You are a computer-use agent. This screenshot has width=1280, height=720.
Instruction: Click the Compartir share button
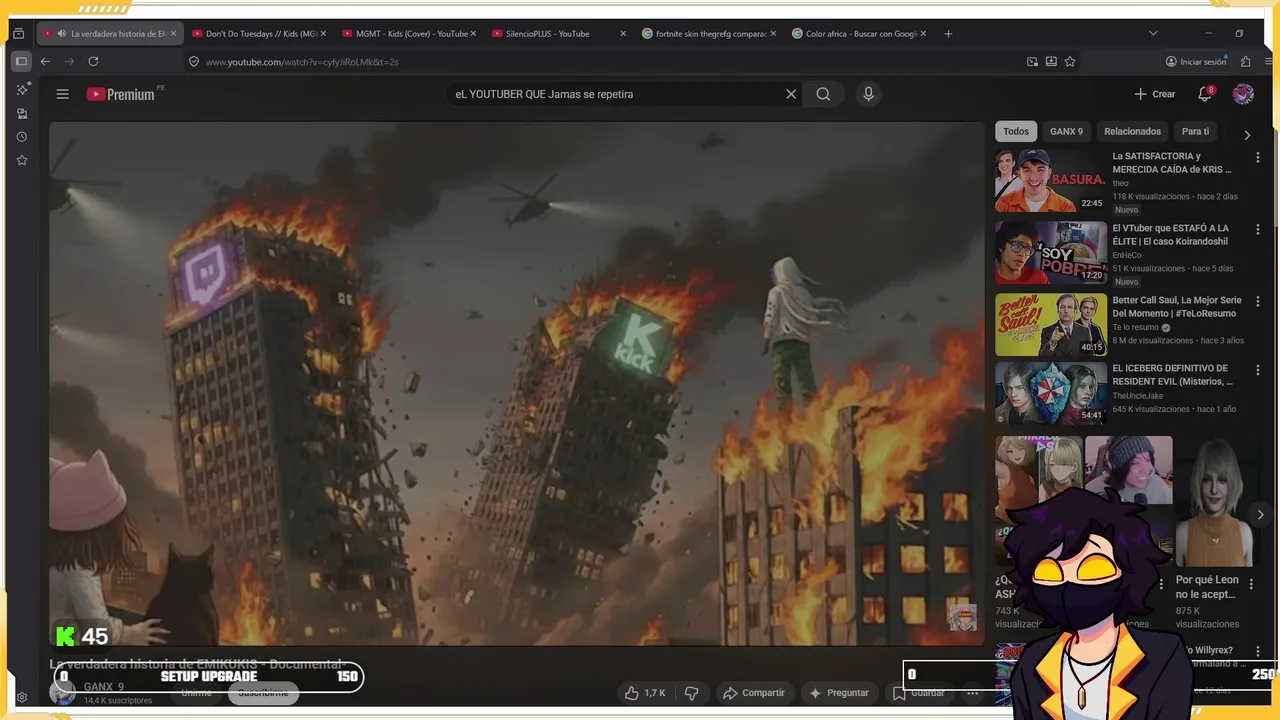[x=754, y=692]
